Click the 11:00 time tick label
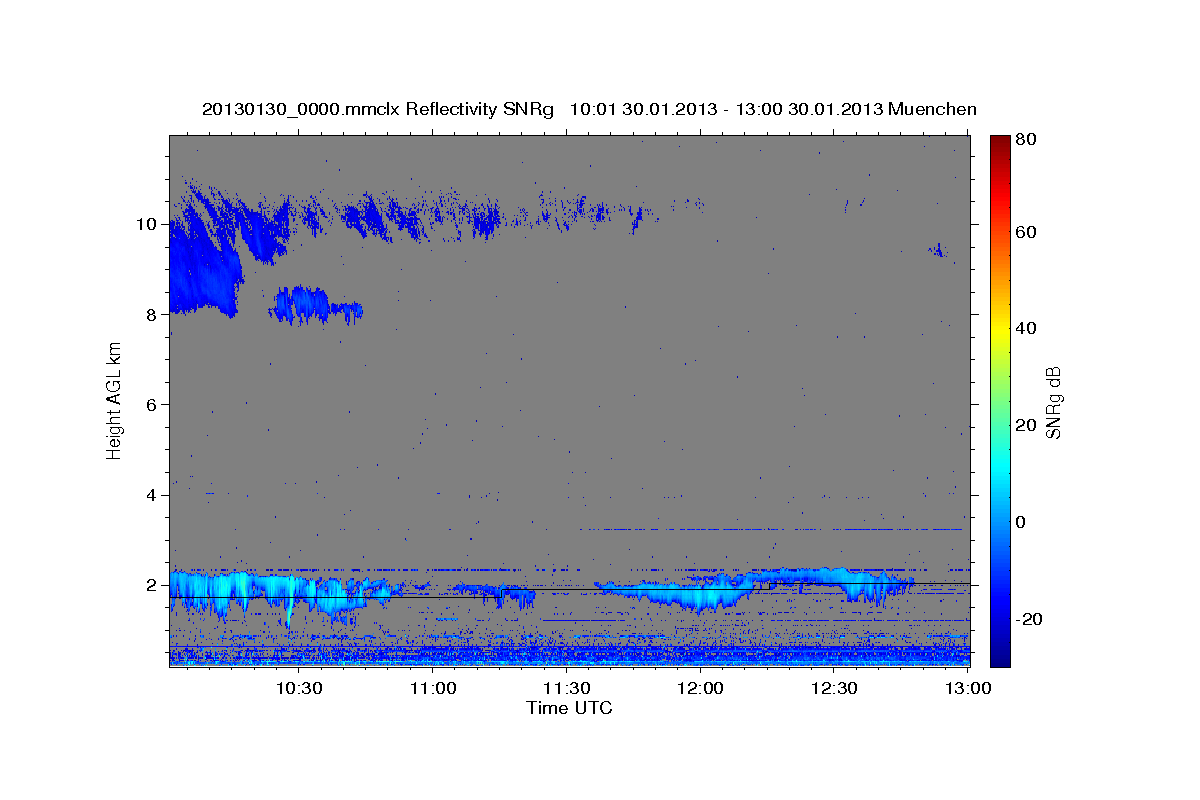 [x=432, y=688]
